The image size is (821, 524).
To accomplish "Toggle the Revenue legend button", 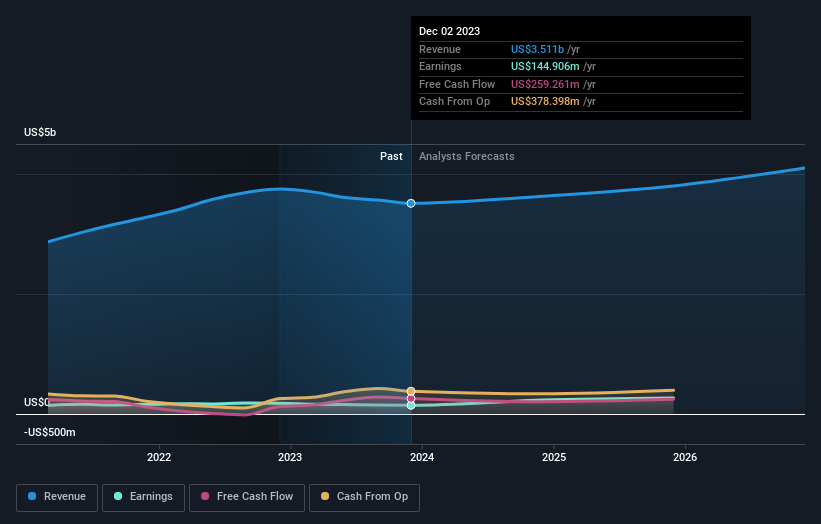I will [x=57, y=497].
